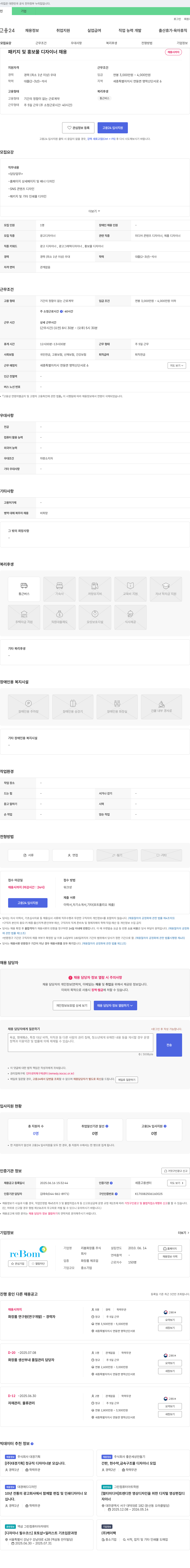Open the 실업급여 menu
This screenshot has width=190, height=1568.
coord(94,31)
